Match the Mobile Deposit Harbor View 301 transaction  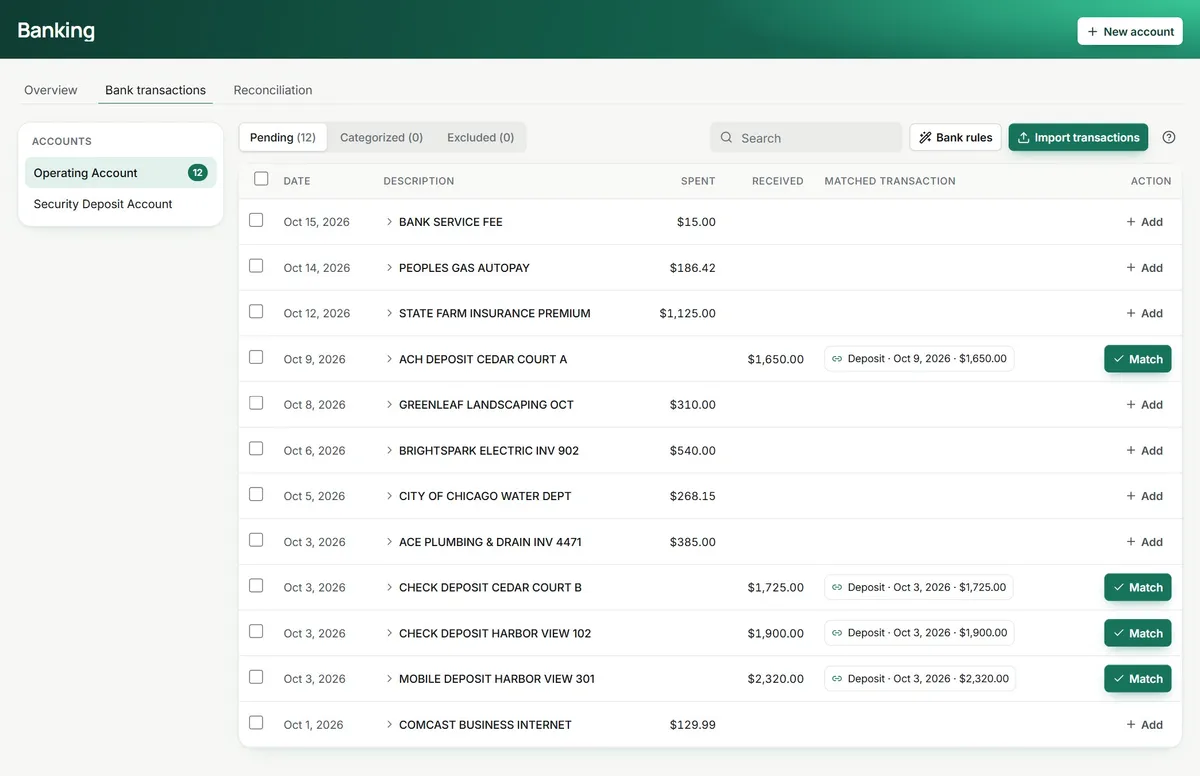pyautogui.click(x=1138, y=679)
